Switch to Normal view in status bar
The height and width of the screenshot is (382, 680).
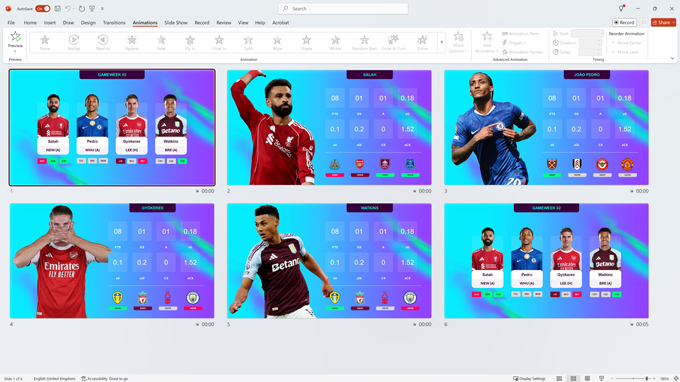[559, 379]
